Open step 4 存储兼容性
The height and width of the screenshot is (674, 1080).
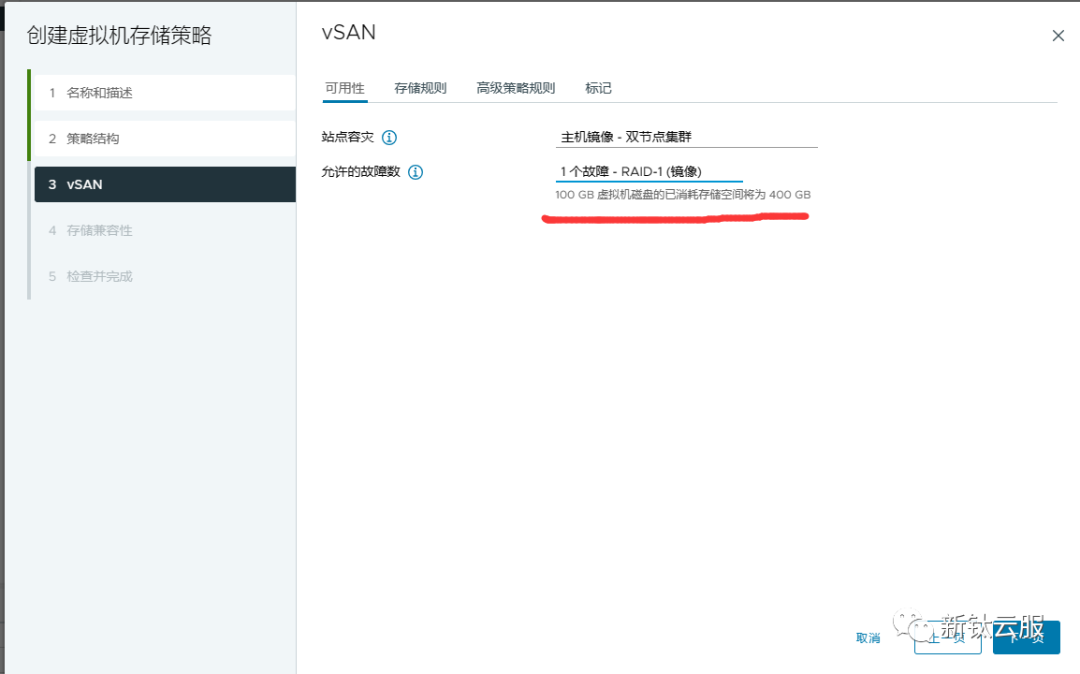pos(104,230)
